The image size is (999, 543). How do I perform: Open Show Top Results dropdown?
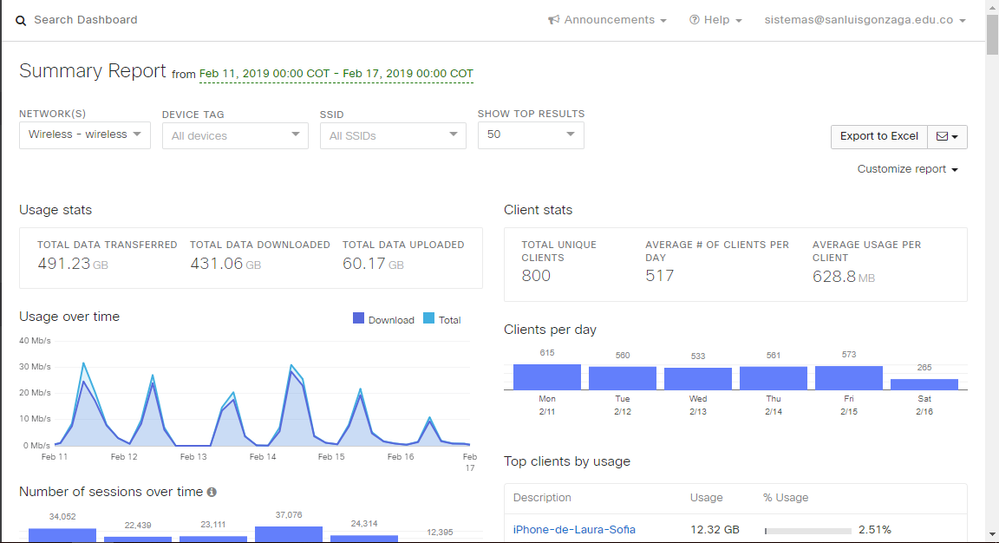[530, 135]
